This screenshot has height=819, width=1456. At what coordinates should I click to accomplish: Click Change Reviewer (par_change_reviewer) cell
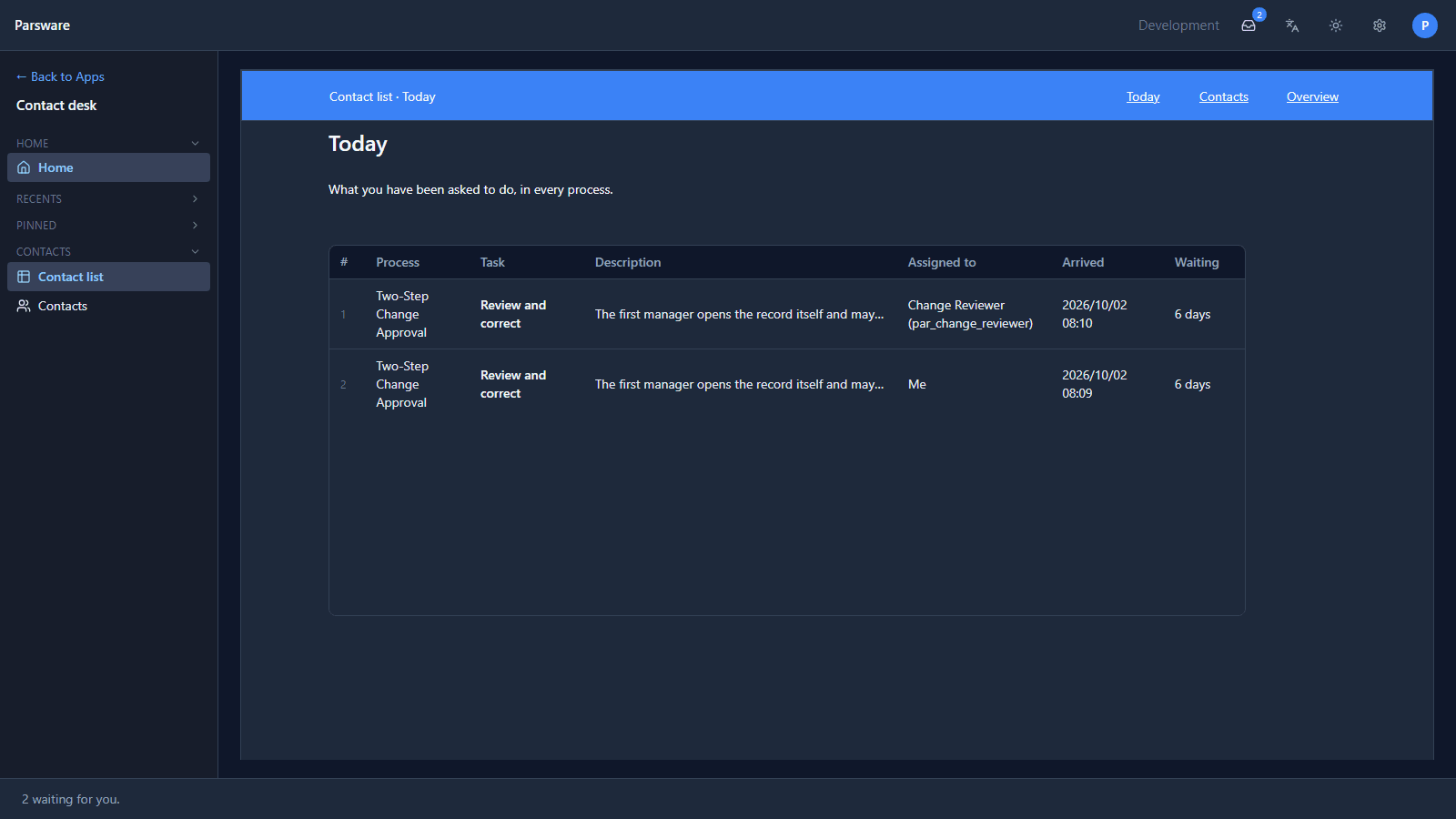[x=970, y=314]
